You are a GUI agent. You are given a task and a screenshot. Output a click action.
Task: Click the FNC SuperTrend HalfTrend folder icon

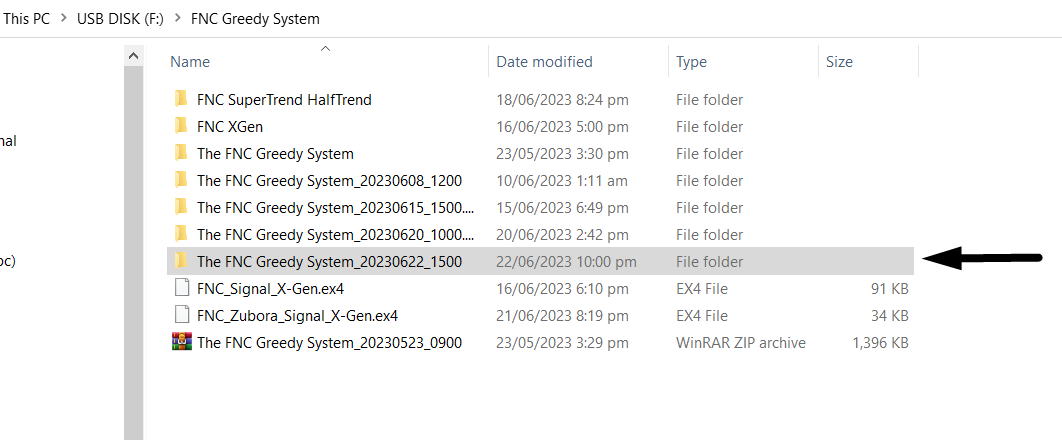click(x=181, y=99)
